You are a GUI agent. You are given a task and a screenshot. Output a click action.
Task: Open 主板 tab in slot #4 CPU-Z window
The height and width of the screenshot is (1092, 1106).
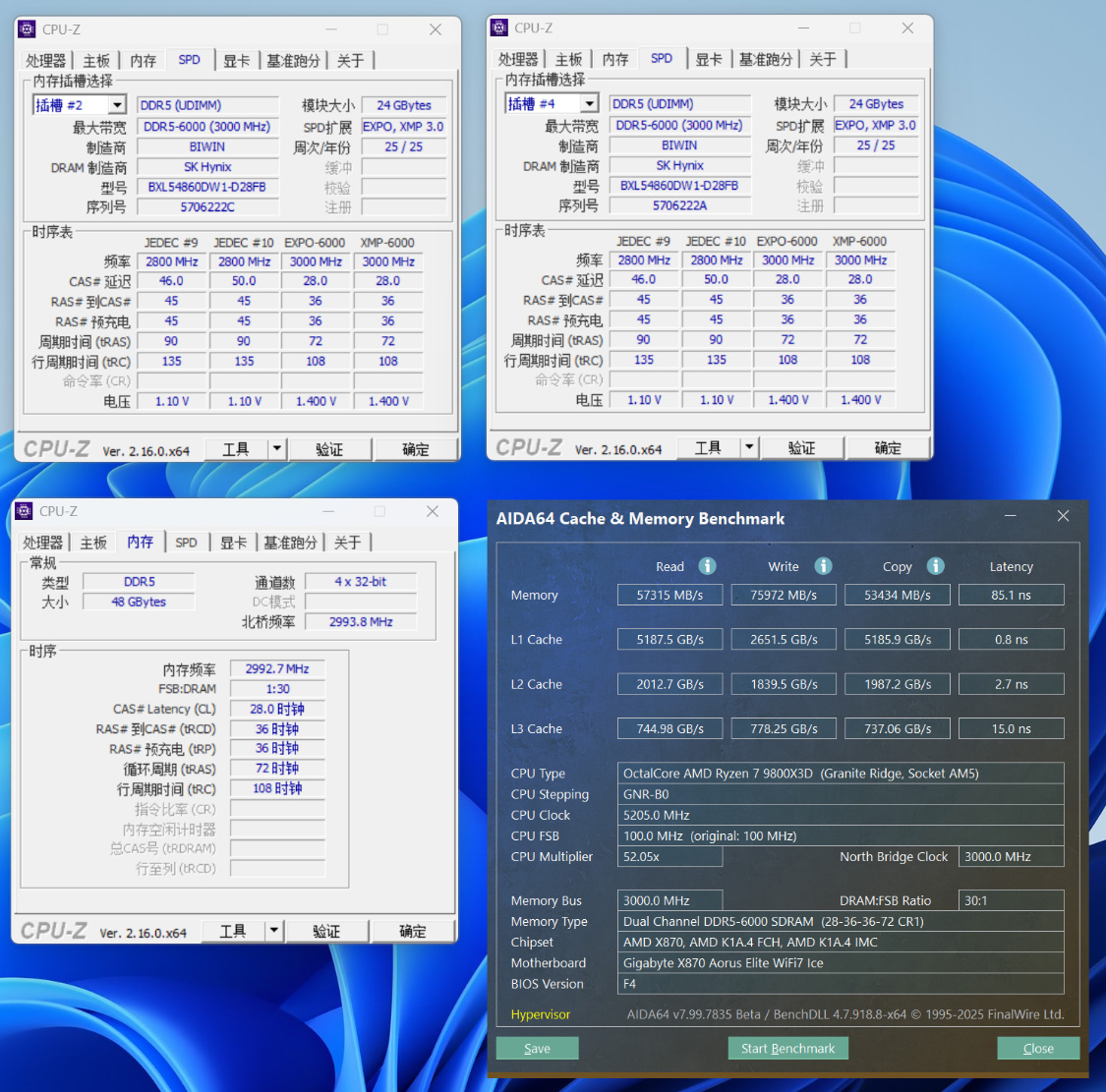pos(568,59)
